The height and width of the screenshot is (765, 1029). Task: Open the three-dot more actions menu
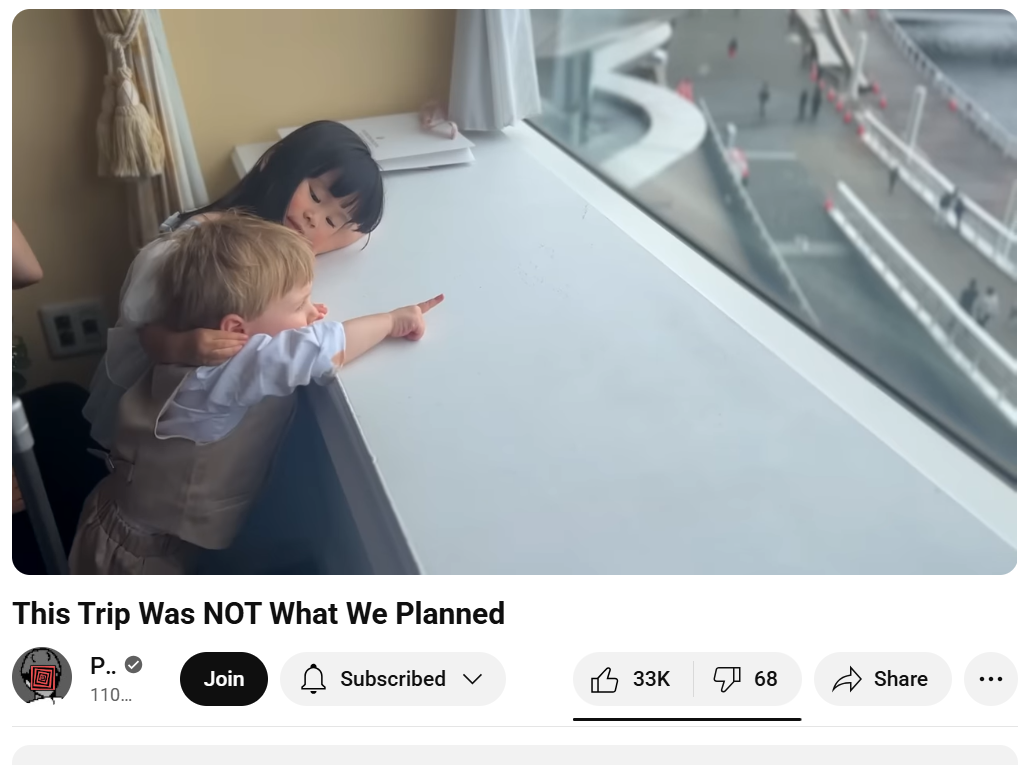990,679
